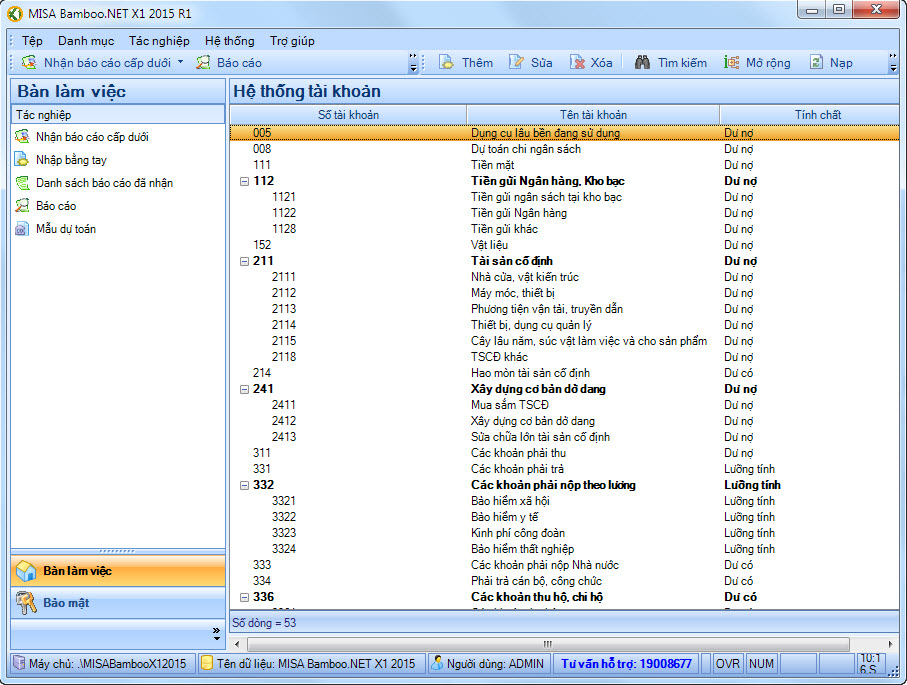Select row 334 Phải trả cán bộ, công chức
The height and width of the screenshot is (685, 907).
point(565,581)
